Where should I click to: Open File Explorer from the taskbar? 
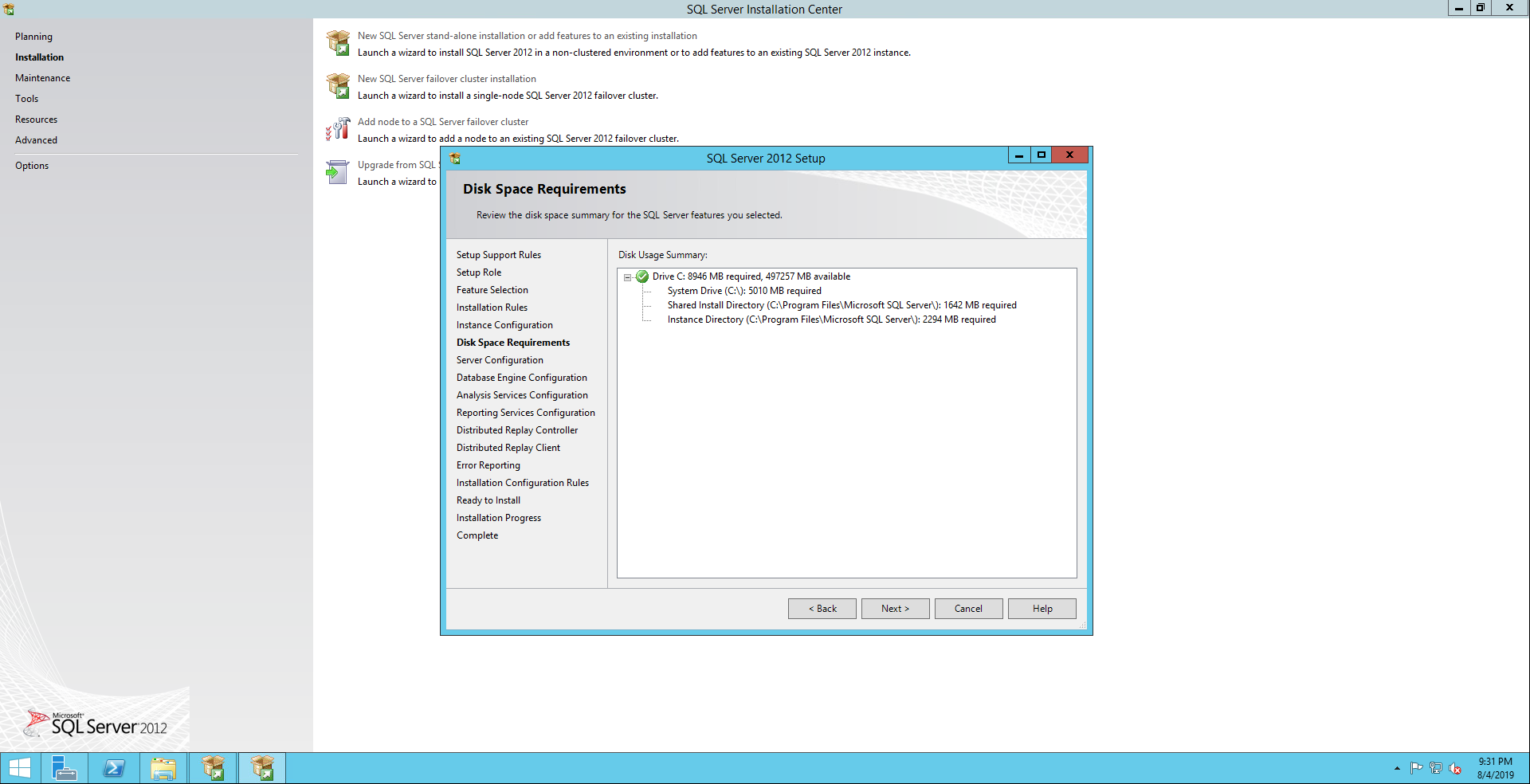163,768
